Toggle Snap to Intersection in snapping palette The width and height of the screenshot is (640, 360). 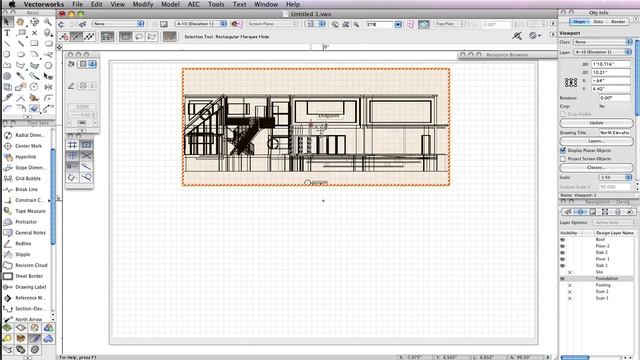(x=86, y=156)
